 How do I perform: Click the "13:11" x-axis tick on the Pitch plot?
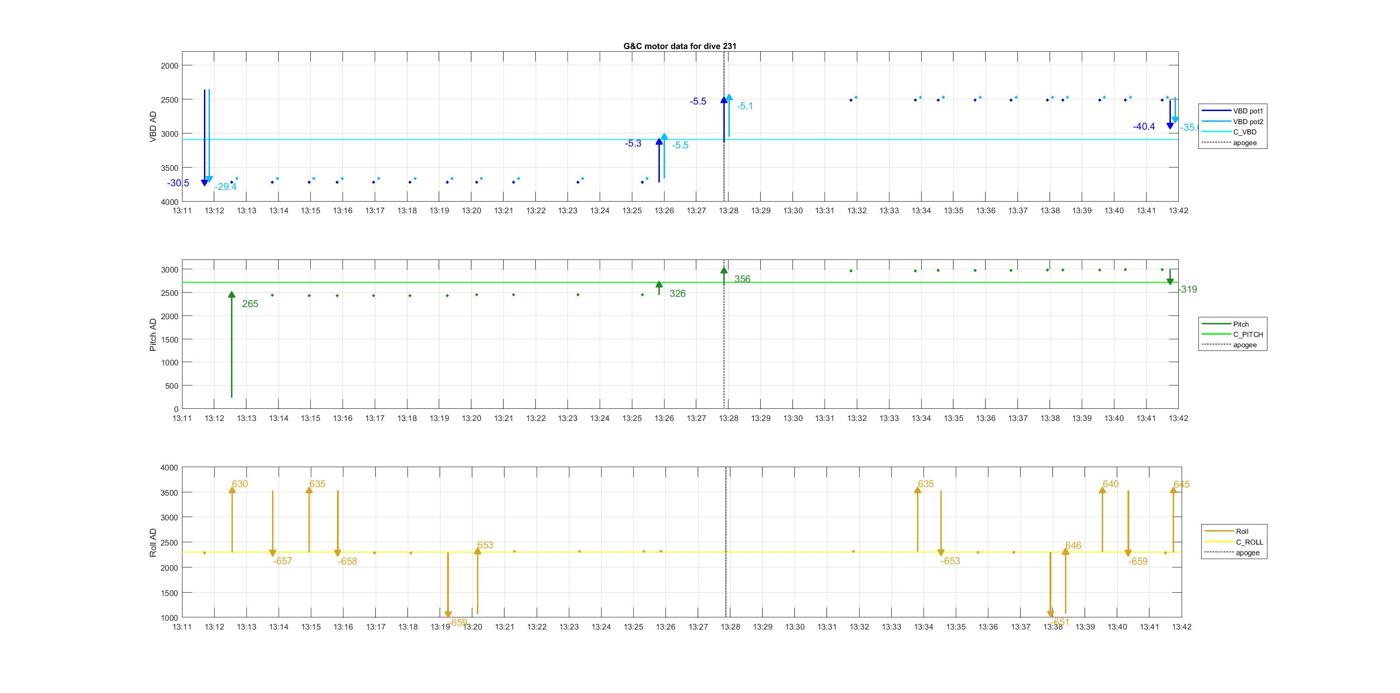[182, 418]
